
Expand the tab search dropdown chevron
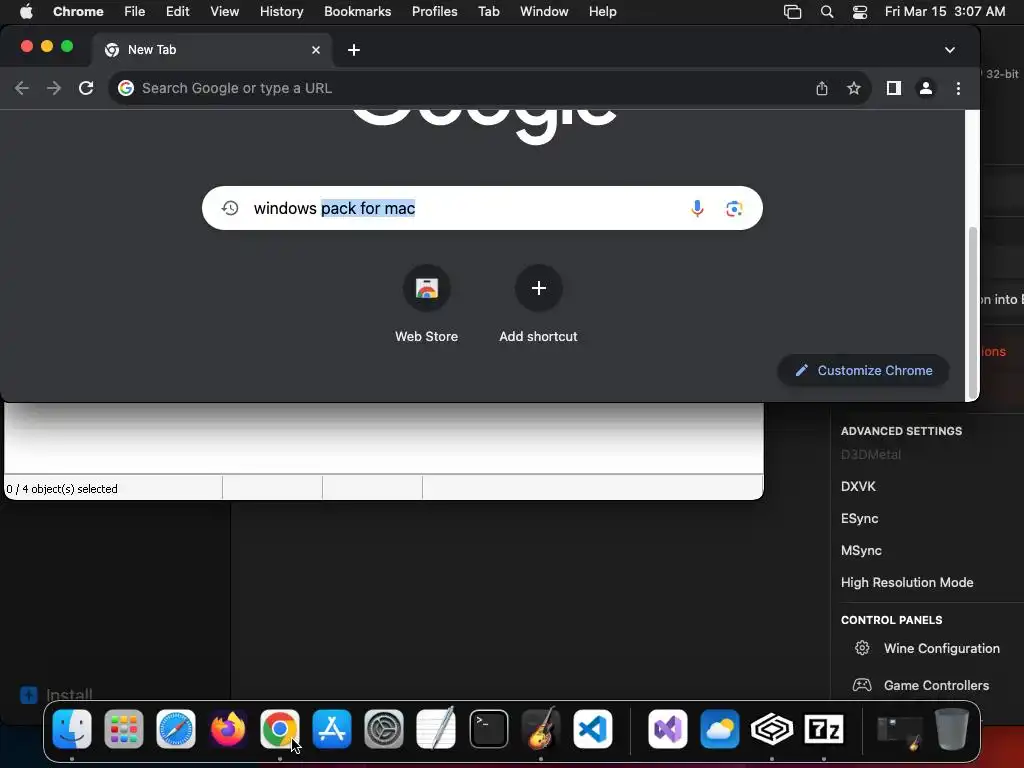point(950,50)
